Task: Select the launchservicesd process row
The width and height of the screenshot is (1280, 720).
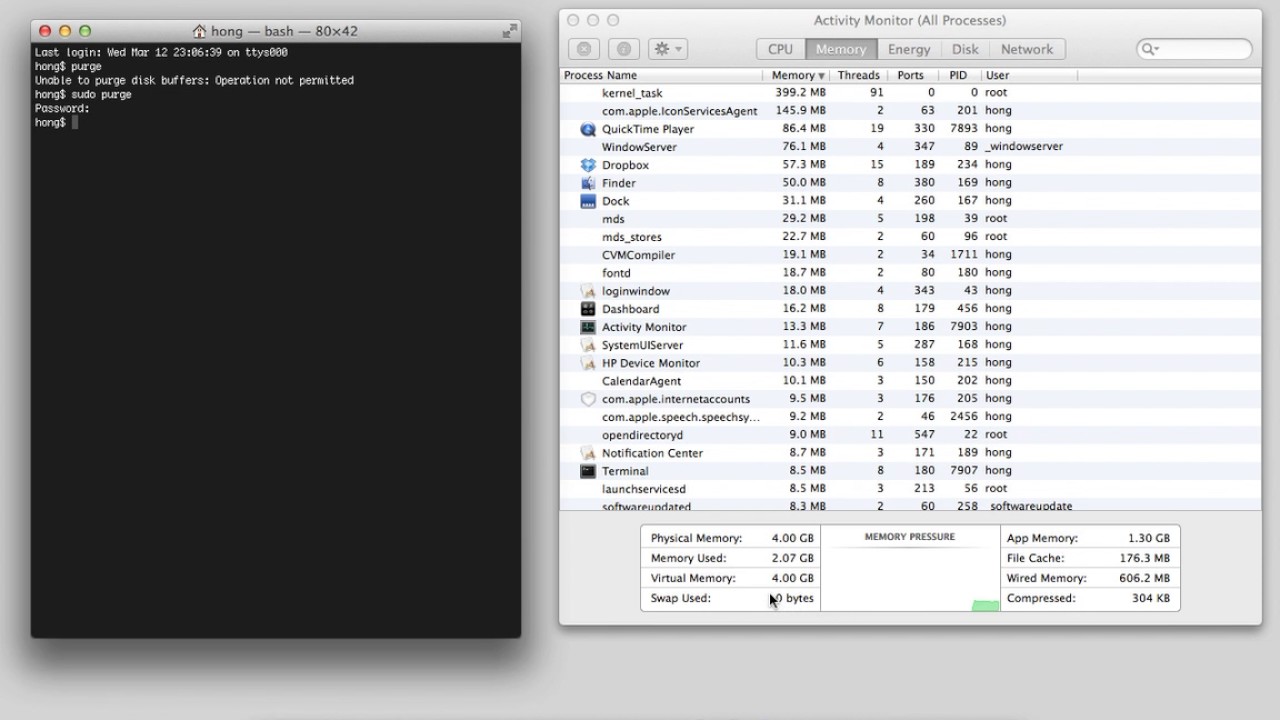Action: (910, 489)
